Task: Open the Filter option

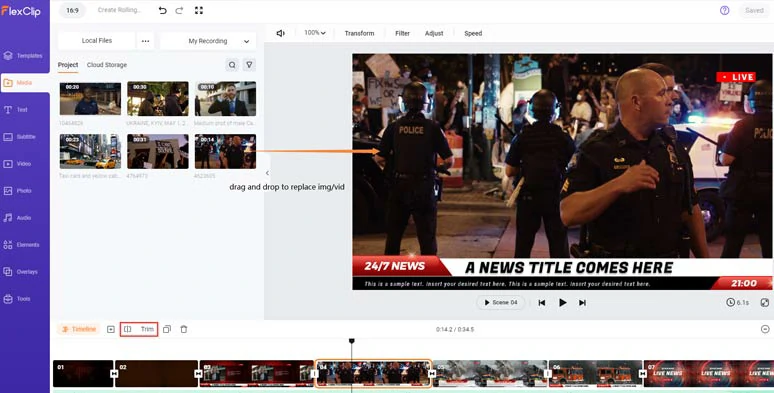Action: pyautogui.click(x=402, y=33)
